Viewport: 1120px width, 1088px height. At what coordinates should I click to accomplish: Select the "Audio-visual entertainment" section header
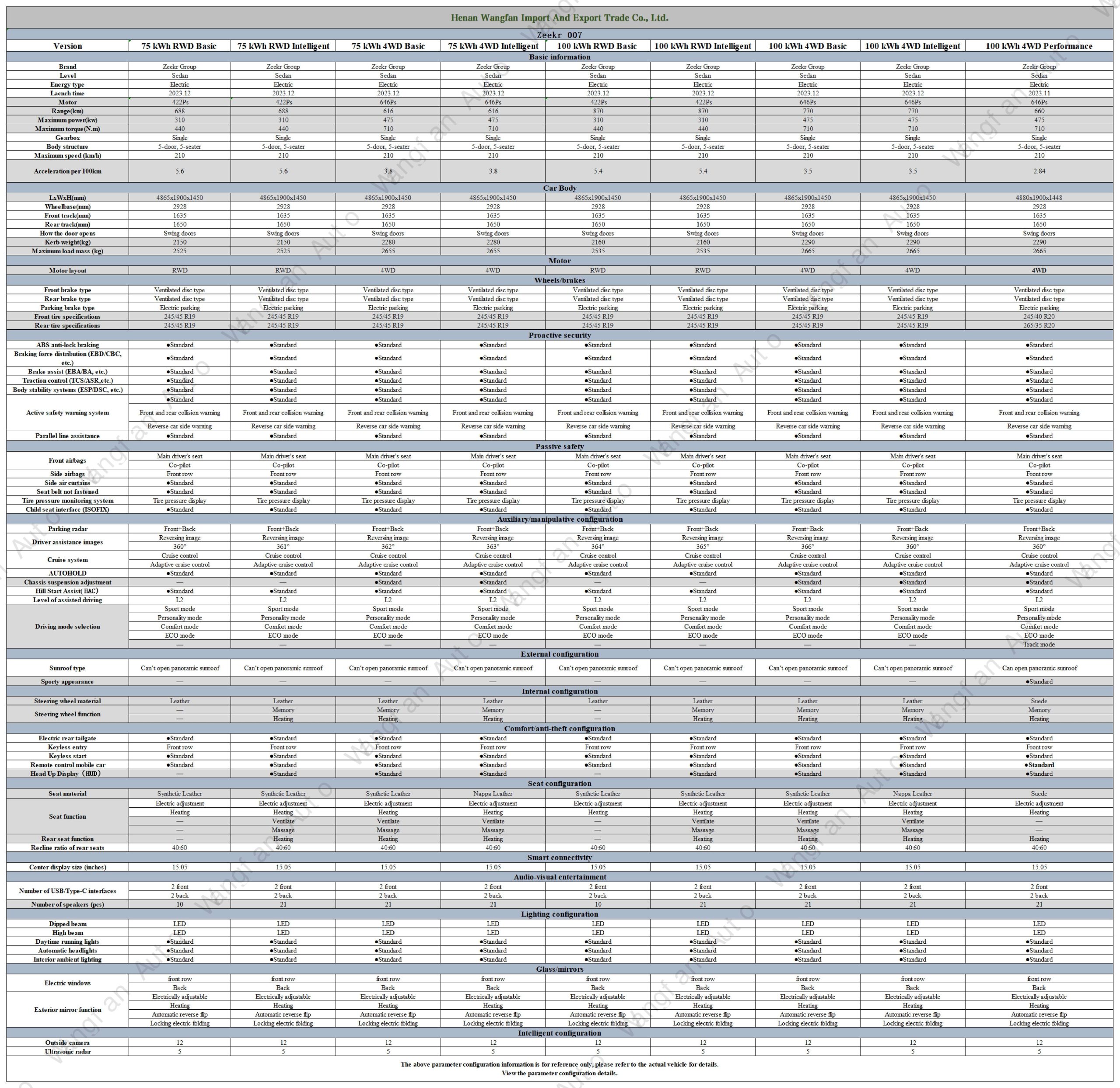[x=559, y=877]
